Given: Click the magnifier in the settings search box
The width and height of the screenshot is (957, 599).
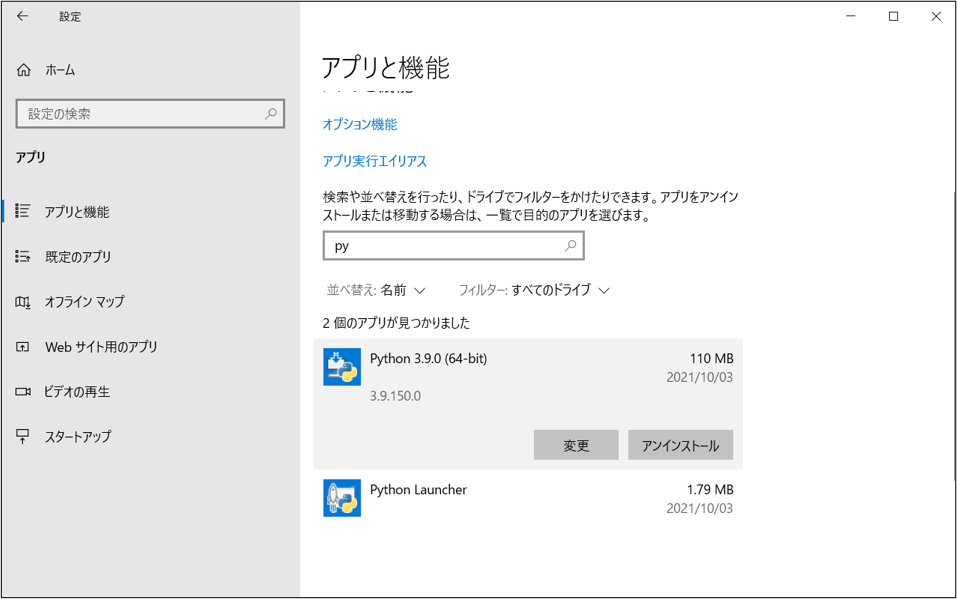Looking at the screenshot, I should [x=271, y=114].
